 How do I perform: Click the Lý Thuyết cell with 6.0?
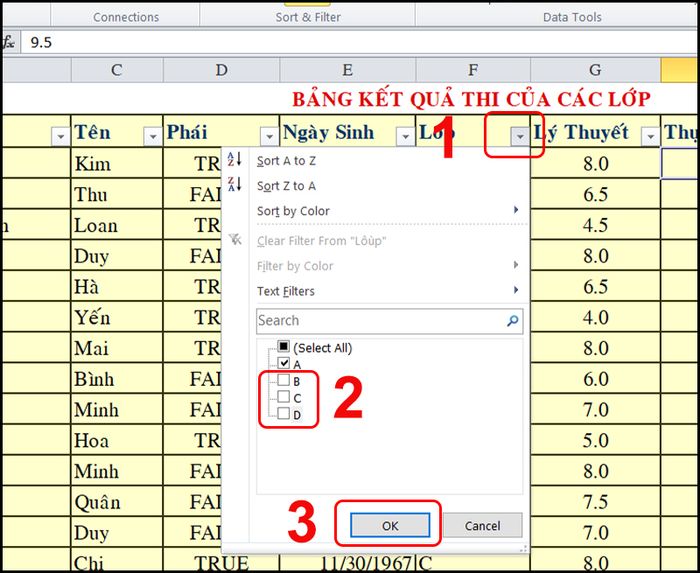(596, 379)
